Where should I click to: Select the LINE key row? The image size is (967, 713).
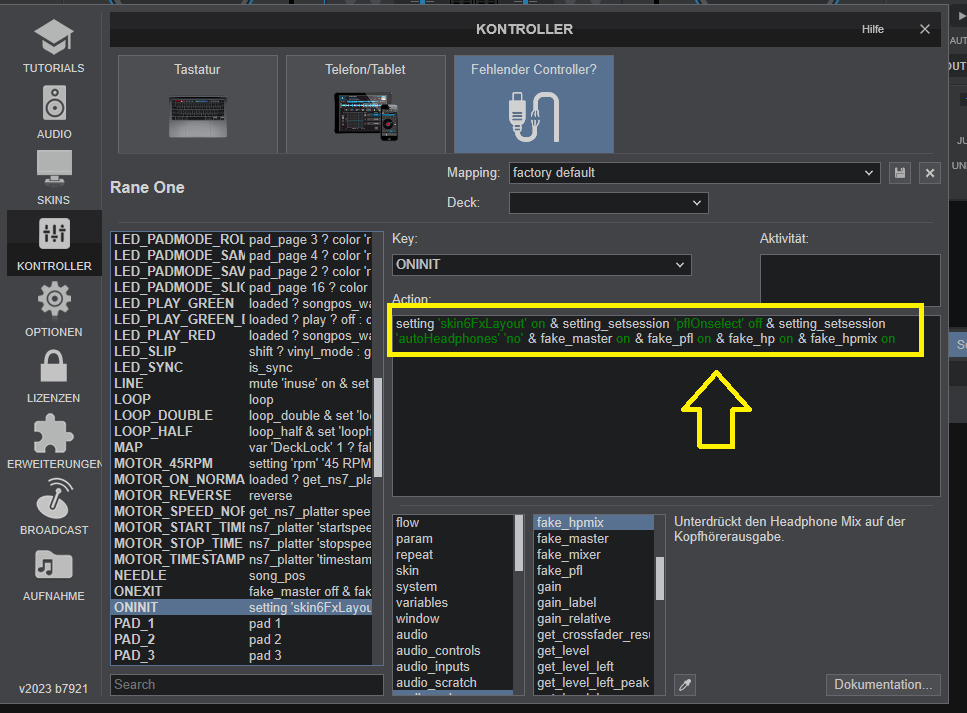pos(242,383)
